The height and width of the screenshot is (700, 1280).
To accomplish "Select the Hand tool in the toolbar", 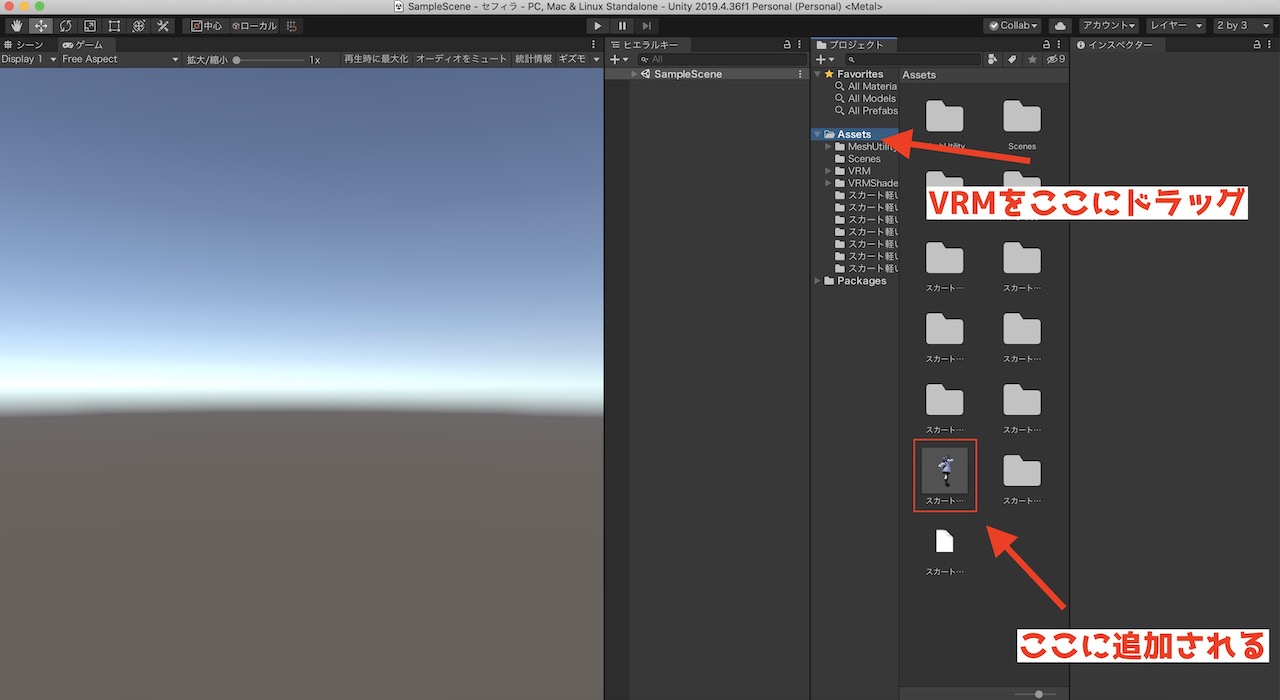I will click(15, 25).
